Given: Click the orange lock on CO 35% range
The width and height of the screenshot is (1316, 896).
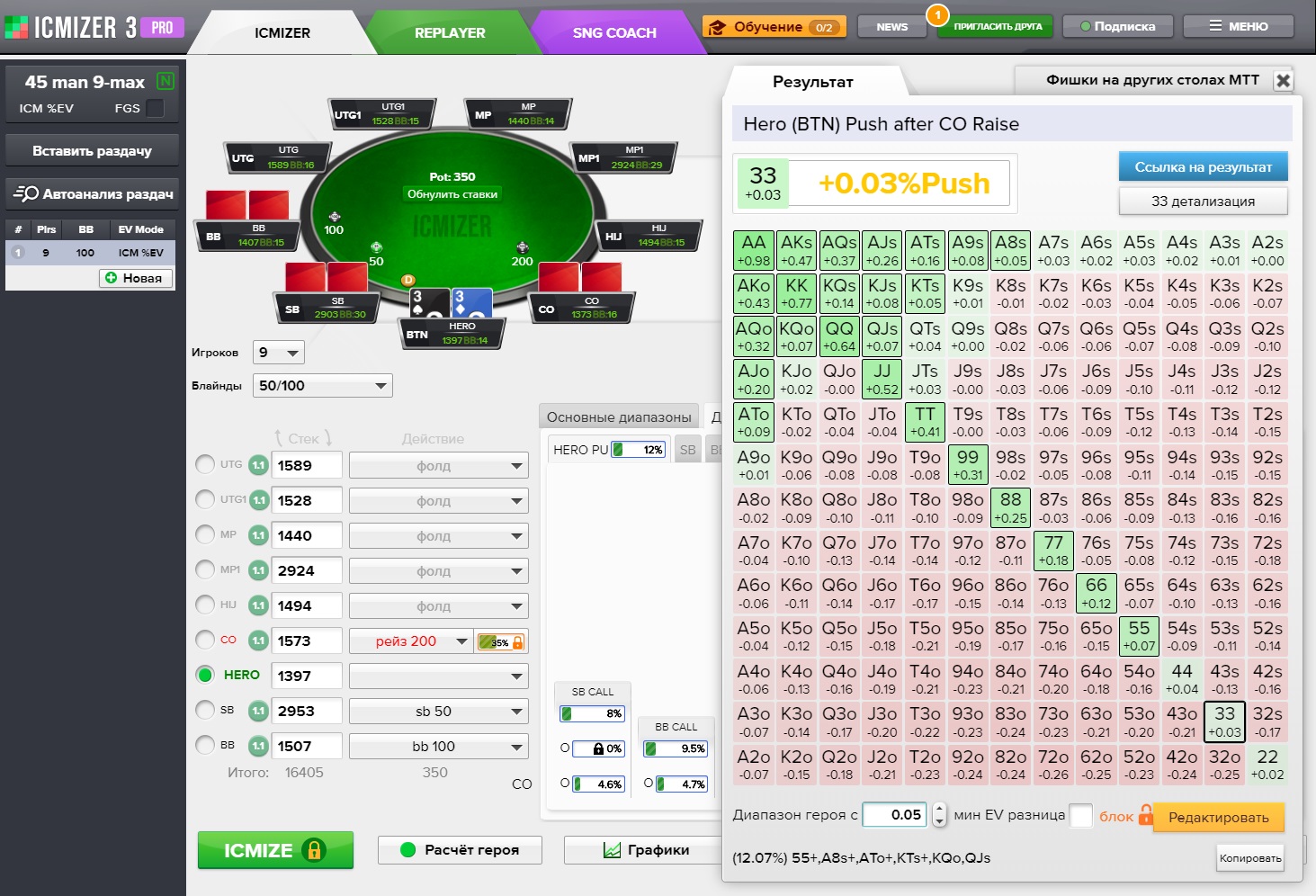Looking at the screenshot, I should point(517,641).
